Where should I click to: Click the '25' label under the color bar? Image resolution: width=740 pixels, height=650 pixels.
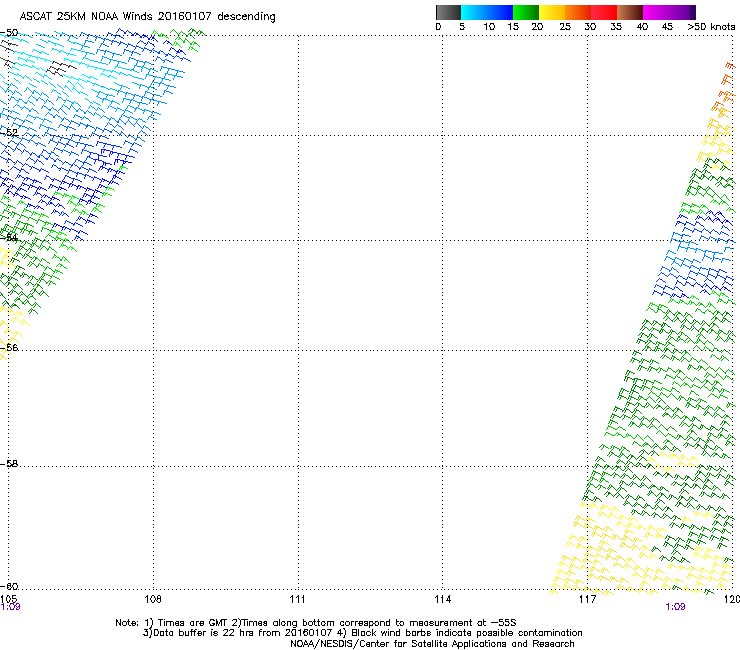564,27
